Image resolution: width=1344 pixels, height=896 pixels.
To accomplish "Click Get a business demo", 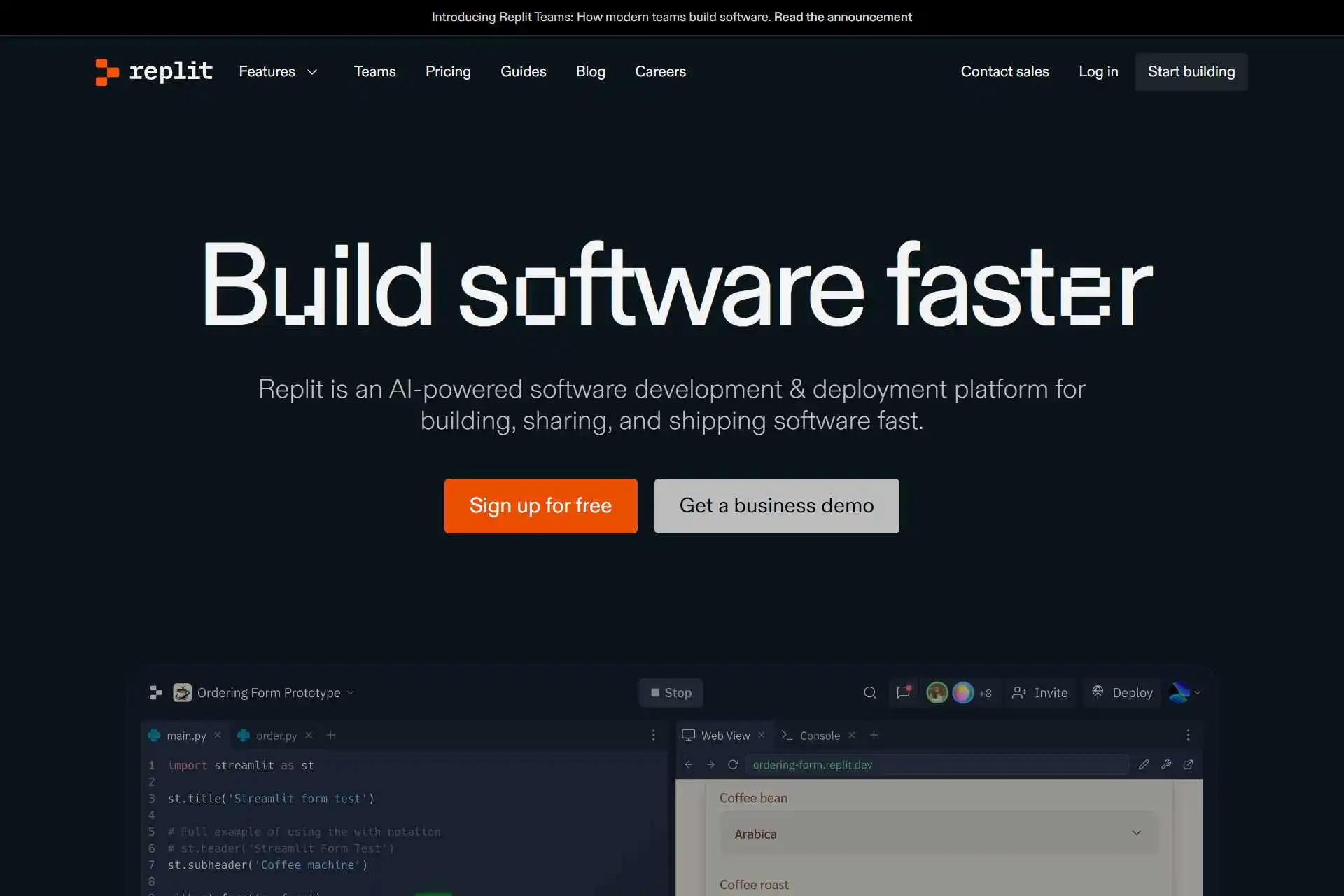I will pos(776,505).
